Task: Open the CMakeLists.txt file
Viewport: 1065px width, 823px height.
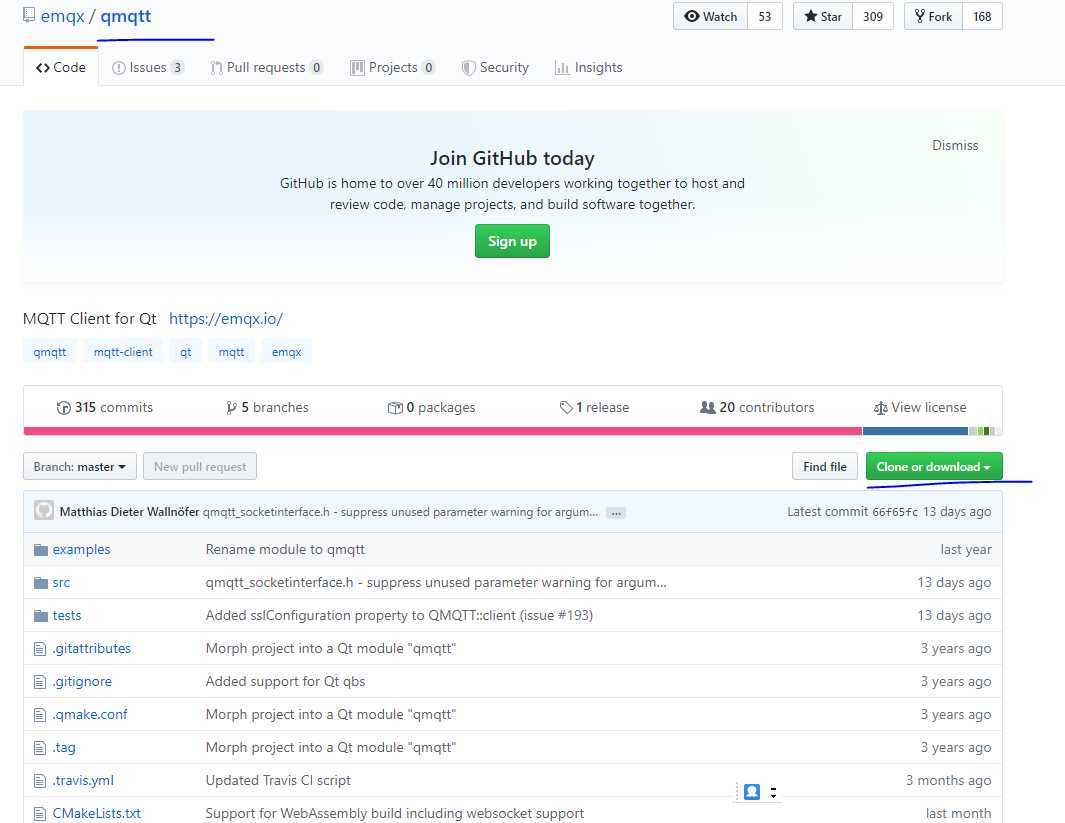Action: [96, 813]
